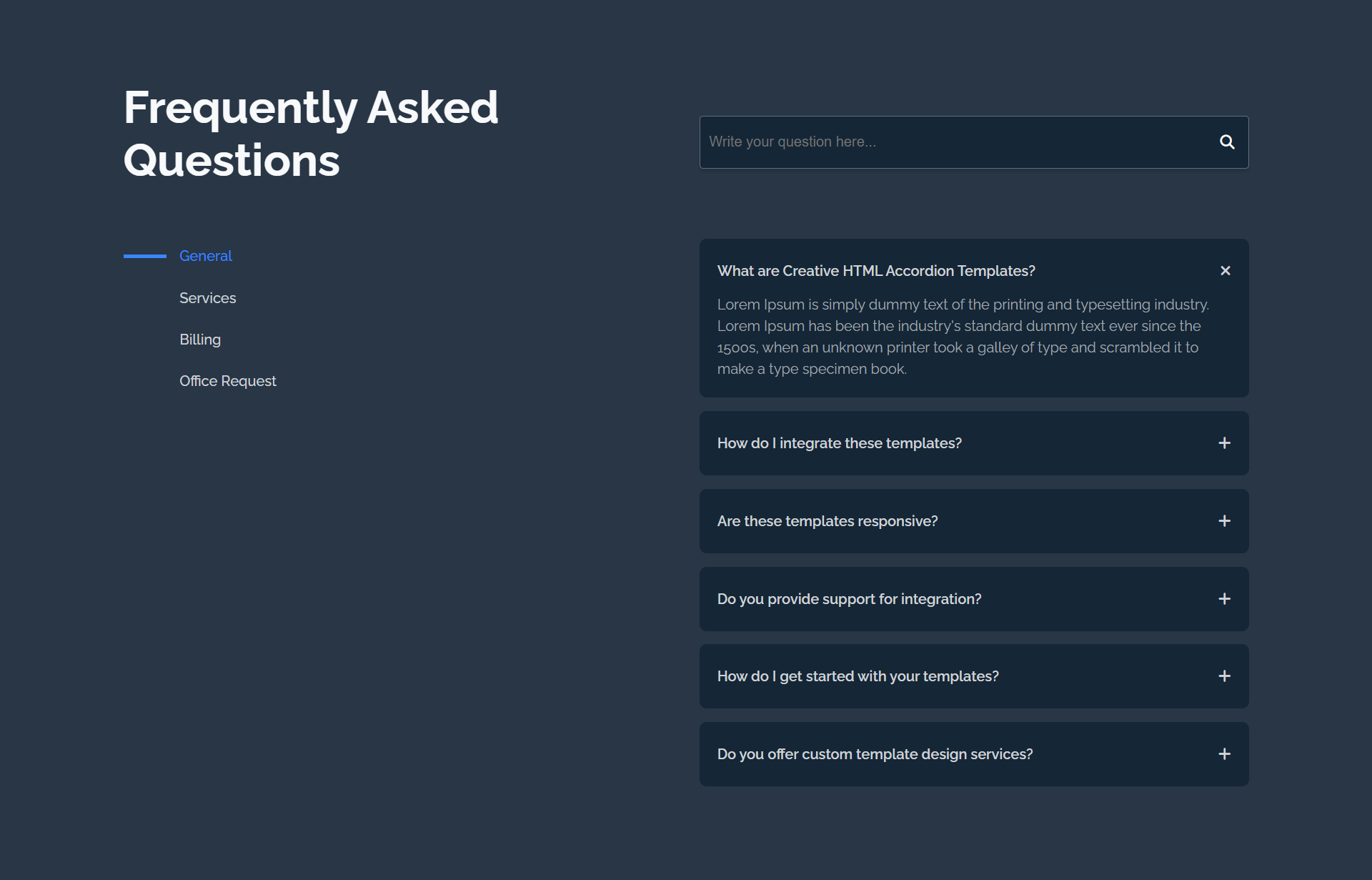Open 'How do I get started with your templates?'
This screenshot has width=1372, height=880.
pos(858,676)
